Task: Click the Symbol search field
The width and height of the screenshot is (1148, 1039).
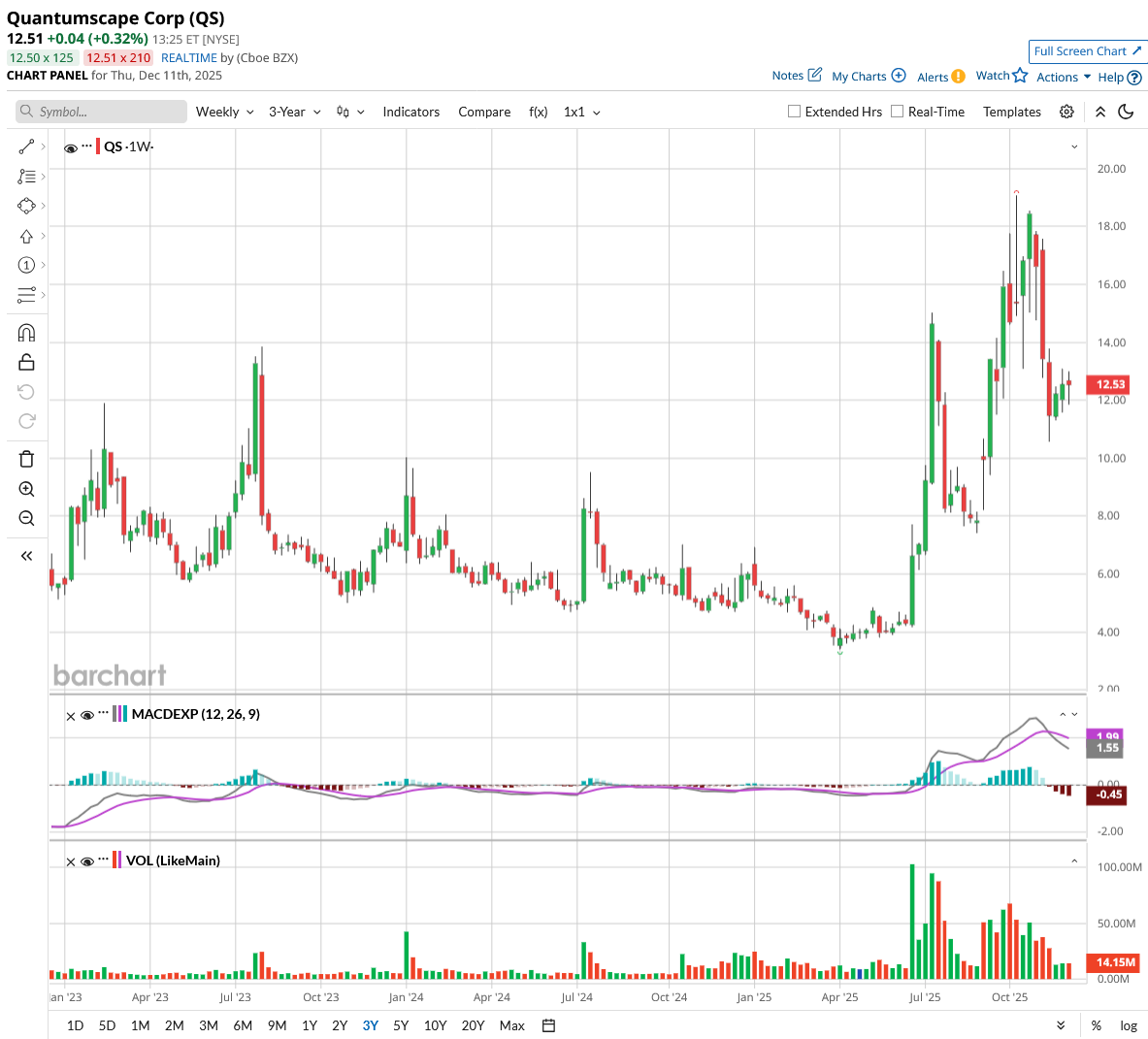Action: click(101, 112)
